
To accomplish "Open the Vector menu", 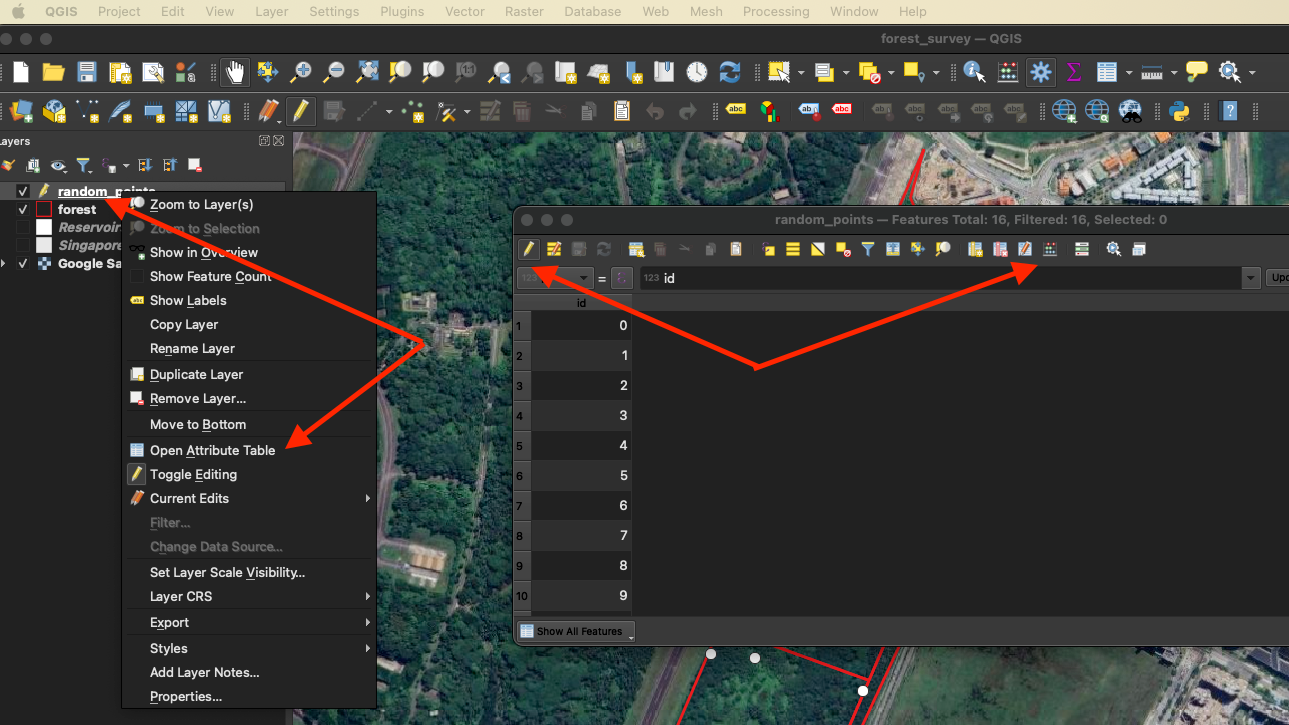I will pos(464,11).
